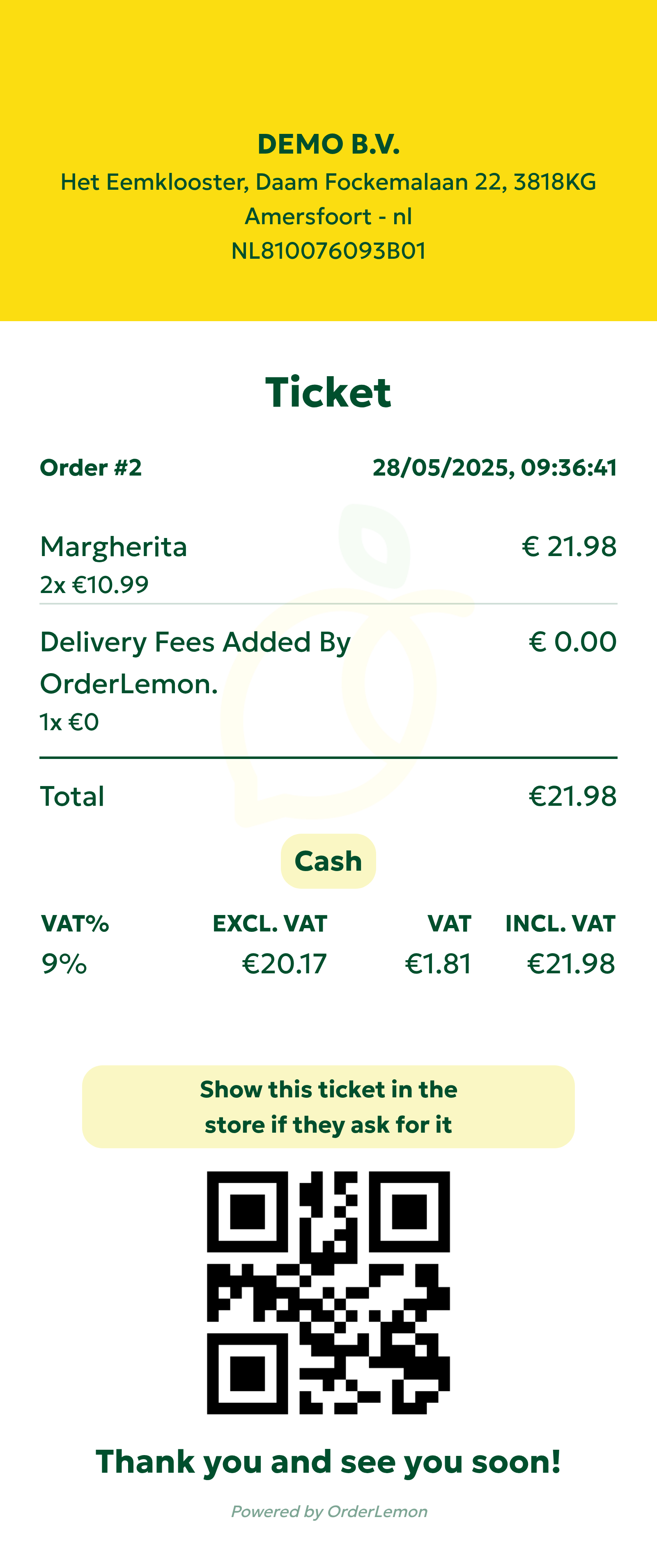This screenshot has height=1568, width=657.
Task: Click the Daam Fockemalaan street address
Action: click(x=328, y=182)
